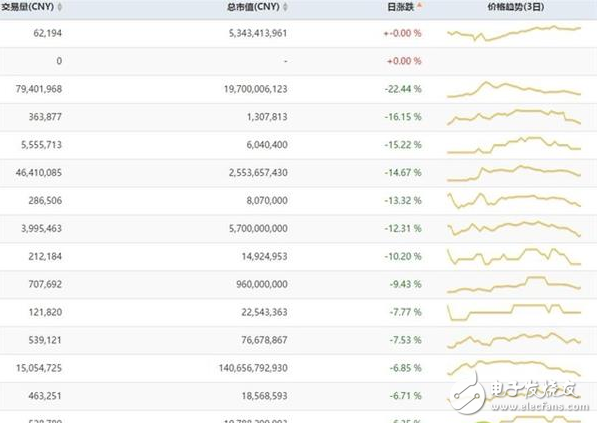Image resolution: width=597 pixels, height=423 pixels.
Task: Select the -10.20 % change value
Action: [403, 257]
